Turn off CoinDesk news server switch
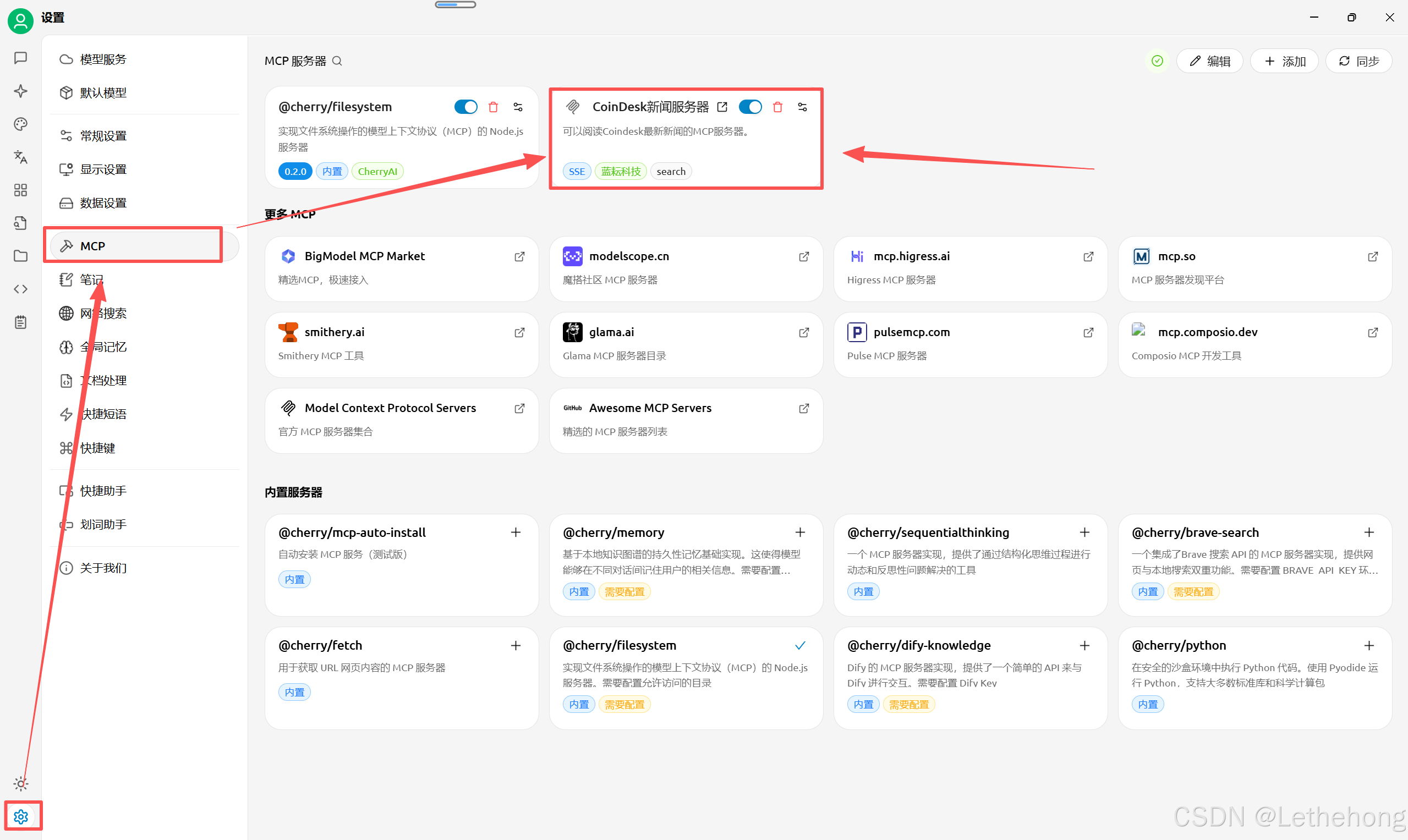The width and height of the screenshot is (1408, 840). (x=750, y=107)
